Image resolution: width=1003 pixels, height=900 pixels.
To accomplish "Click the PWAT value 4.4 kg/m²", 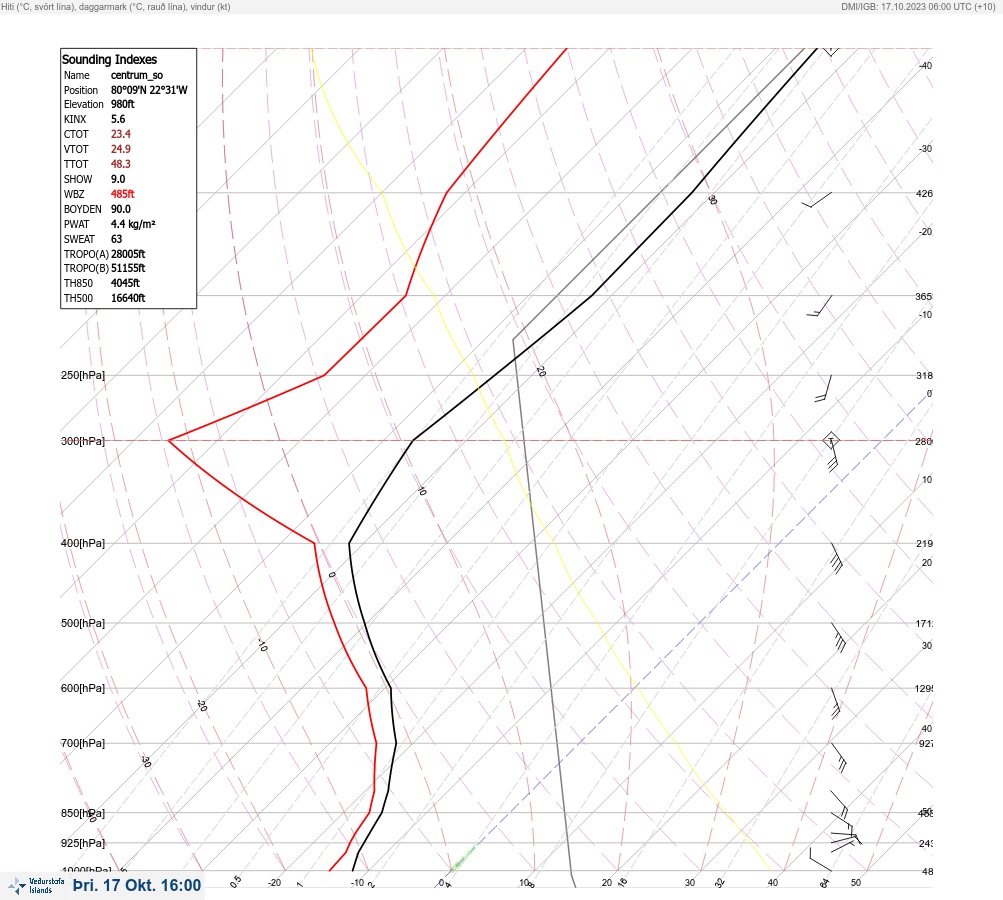I will tap(133, 224).
